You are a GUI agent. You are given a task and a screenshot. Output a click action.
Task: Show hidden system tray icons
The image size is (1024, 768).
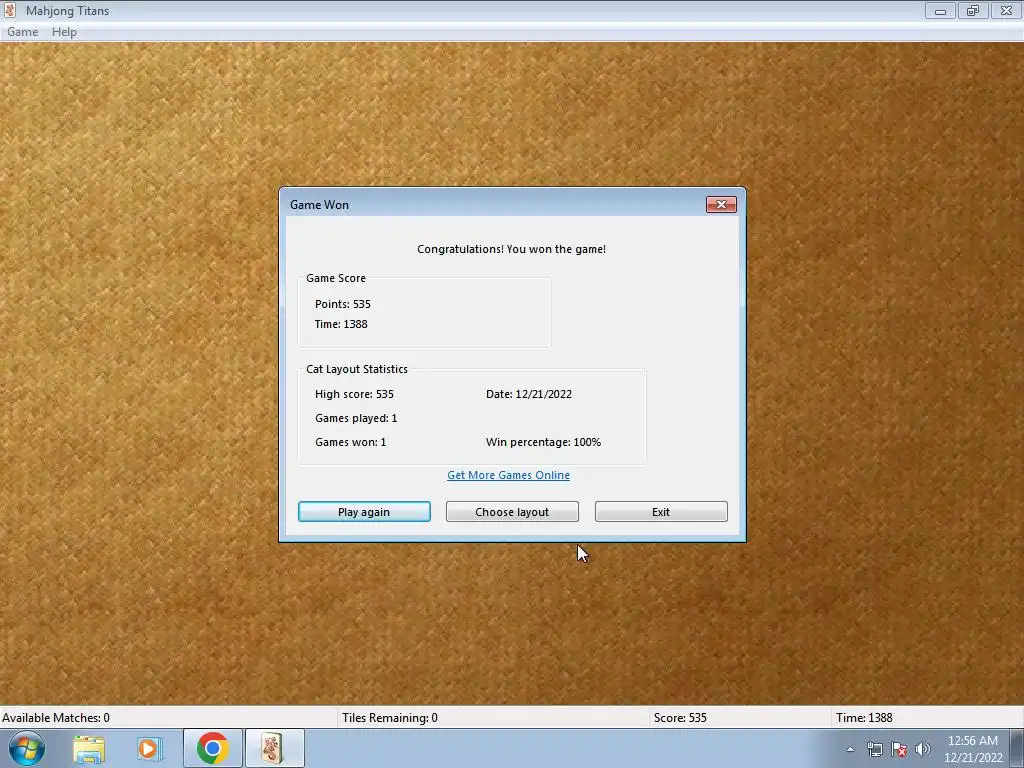pos(850,749)
